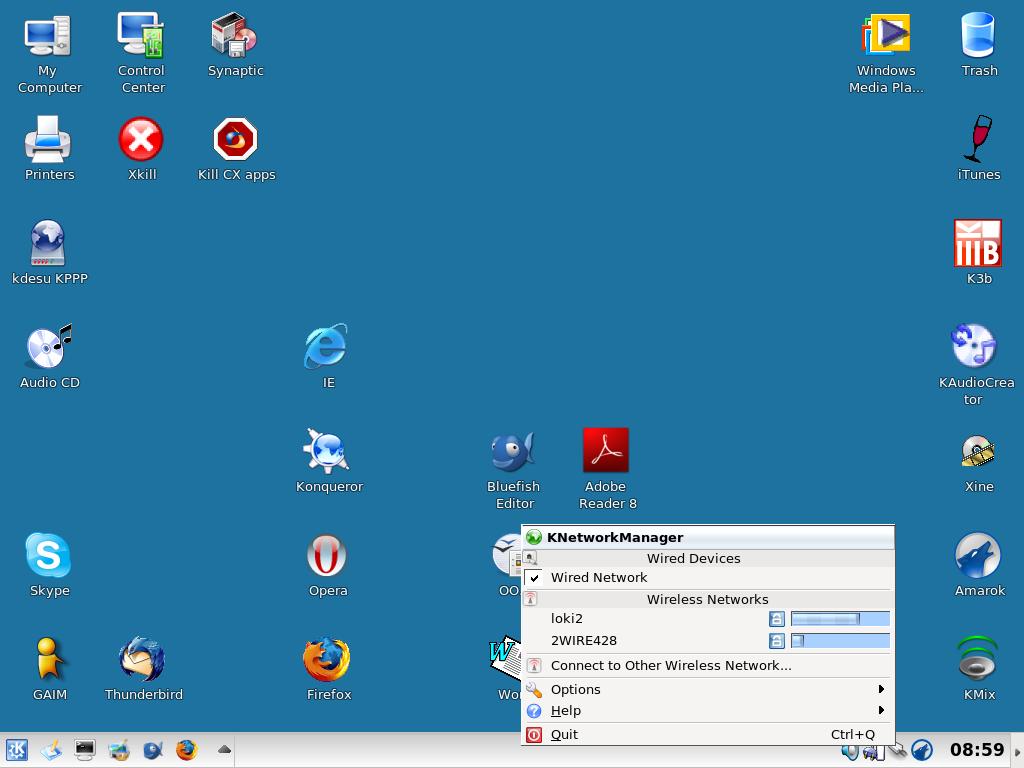Open Windows Media Player desktop icon
This screenshot has width=1024, height=768.
tap(886, 54)
